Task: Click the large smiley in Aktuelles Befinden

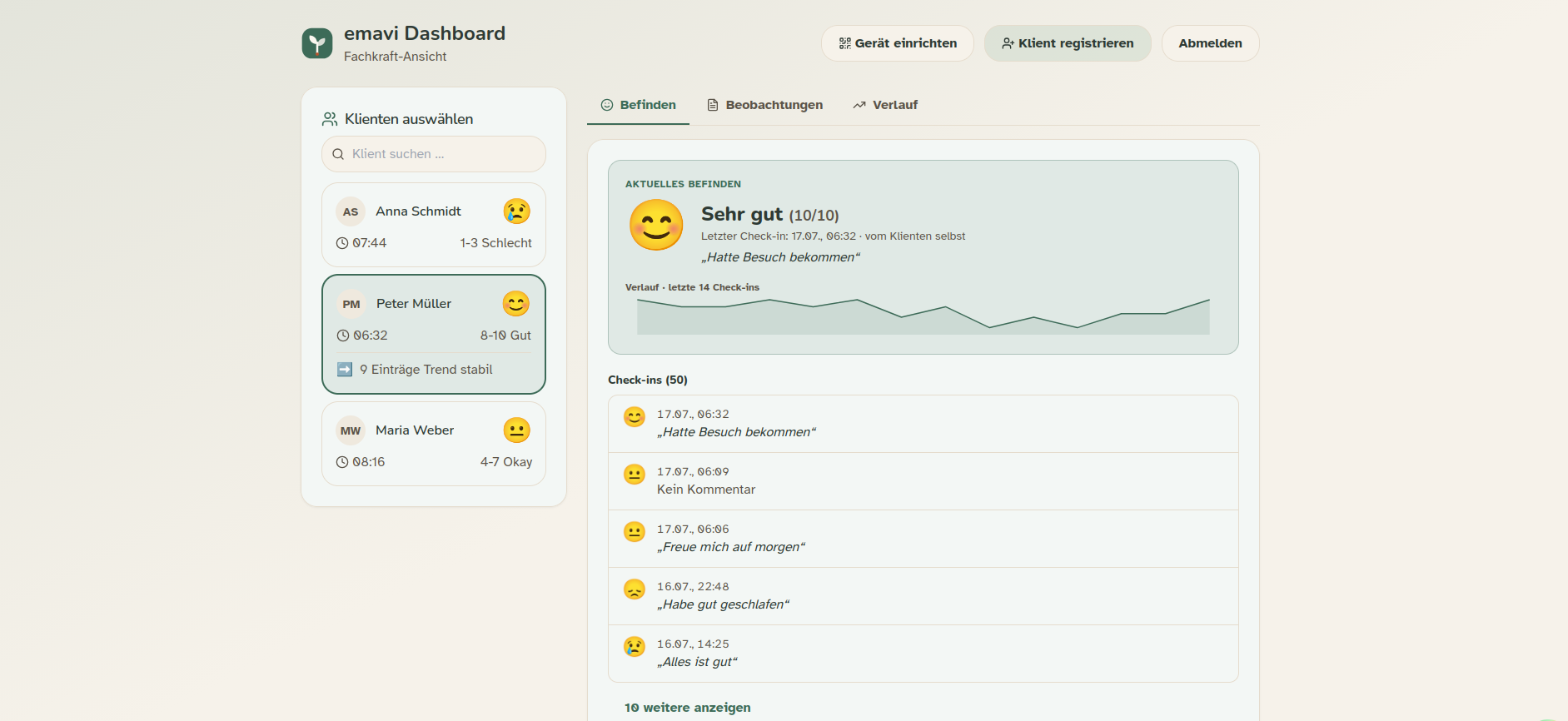Action: coord(656,225)
